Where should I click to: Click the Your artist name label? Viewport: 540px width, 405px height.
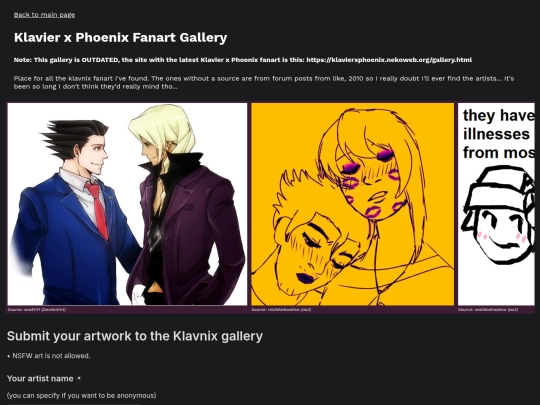click(x=40, y=378)
